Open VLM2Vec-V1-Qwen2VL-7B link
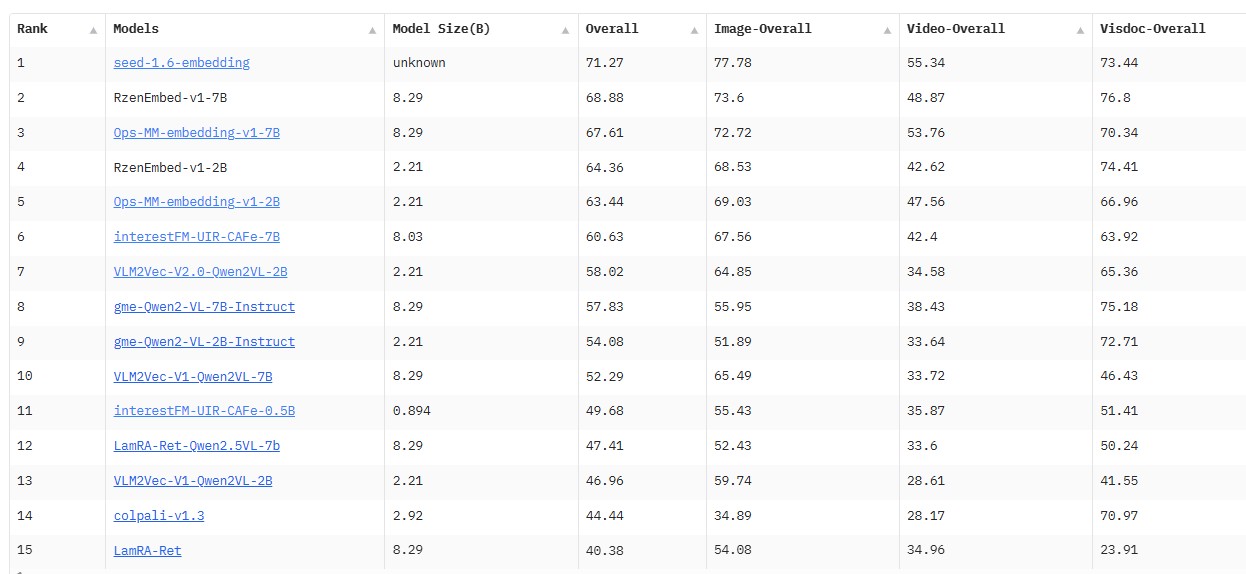Viewport: 1246px width, 574px height. tap(192, 376)
